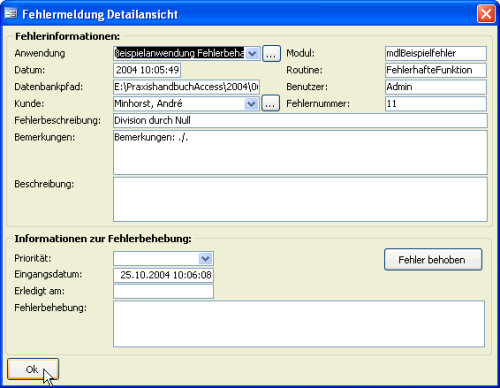Click the Eingangsdatum: label
This screenshot has height=388, width=500.
tap(48, 274)
